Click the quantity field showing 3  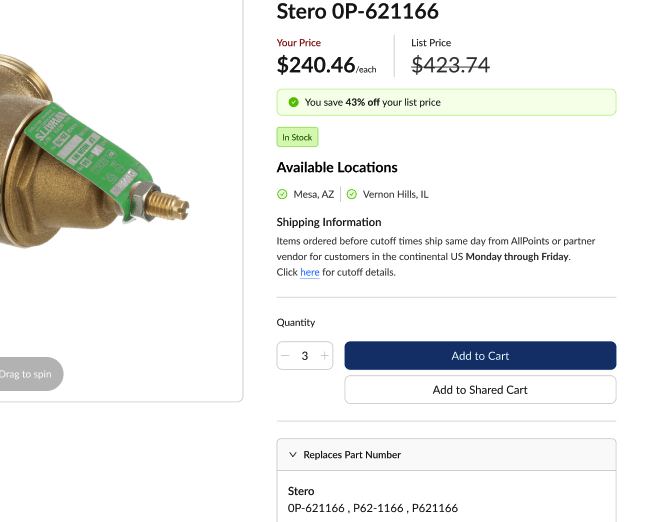(305, 356)
